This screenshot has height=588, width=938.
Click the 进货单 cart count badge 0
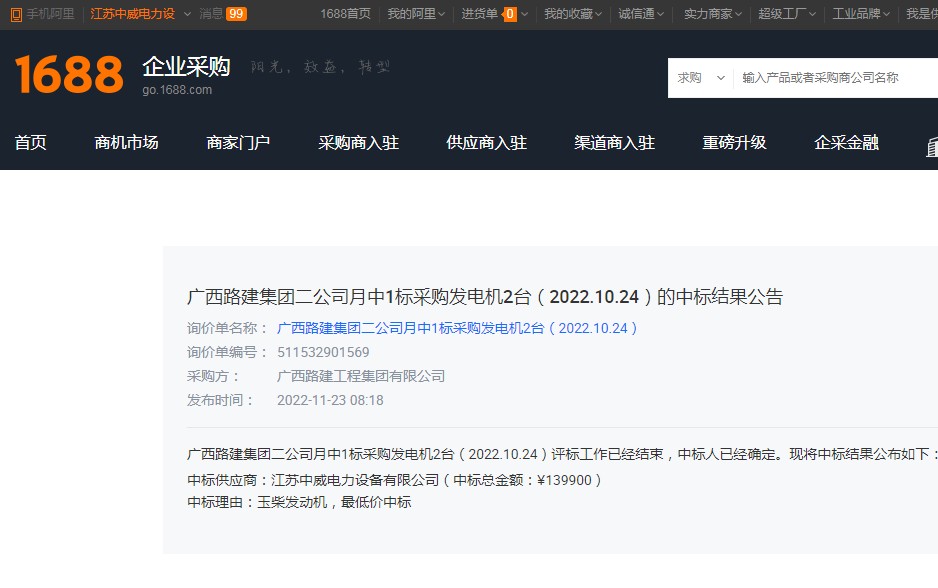point(510,14)
